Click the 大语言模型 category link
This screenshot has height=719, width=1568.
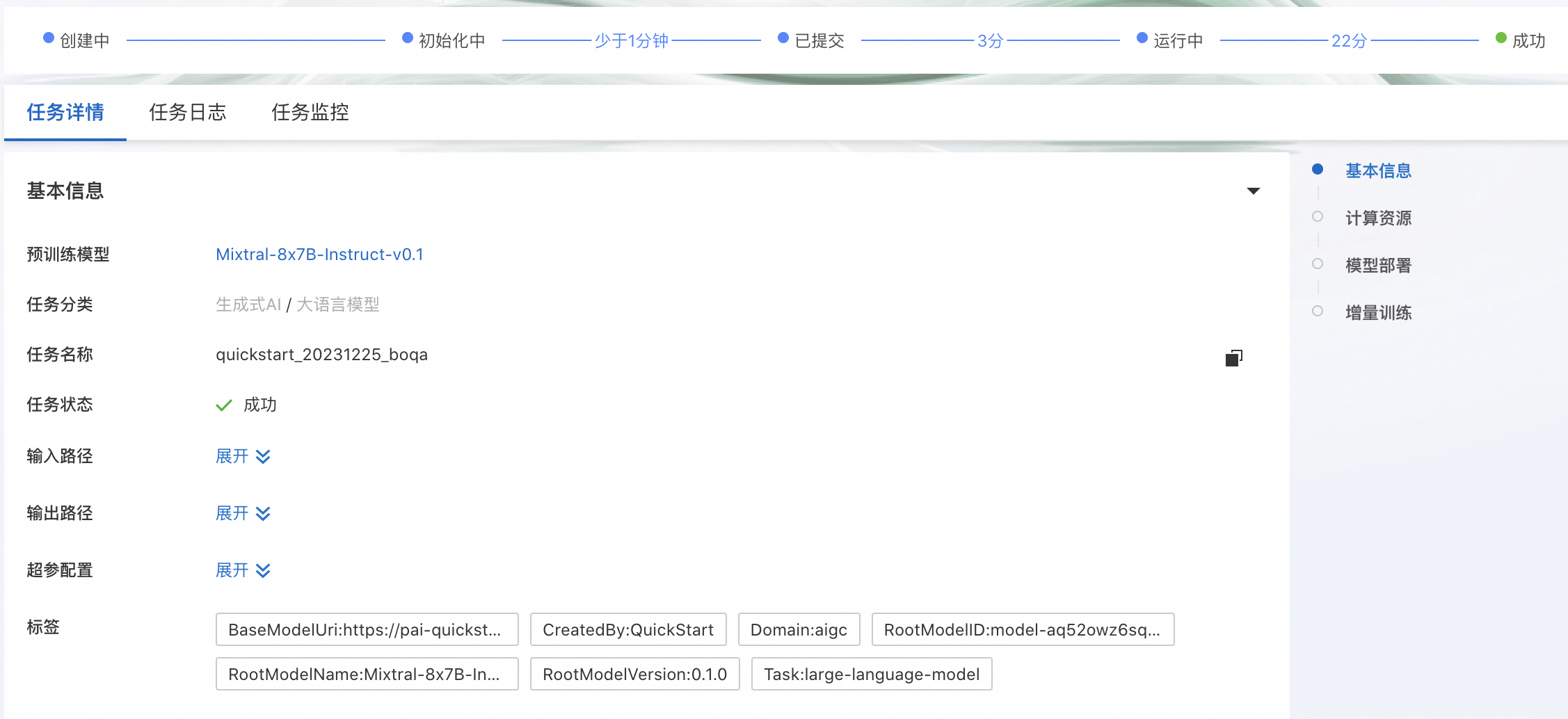(x=338, y=305)
